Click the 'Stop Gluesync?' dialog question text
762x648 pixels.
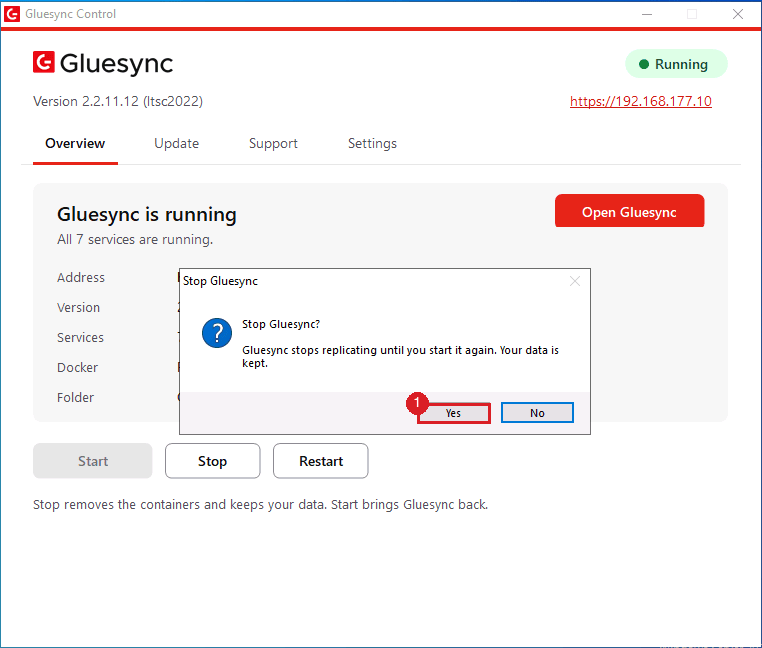281,324
